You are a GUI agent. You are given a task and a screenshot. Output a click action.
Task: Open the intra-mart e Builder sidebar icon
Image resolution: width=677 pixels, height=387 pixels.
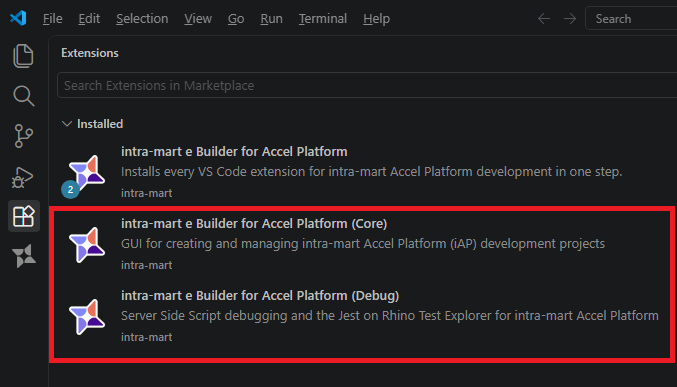pyautogui.click(x=23, y=256)
